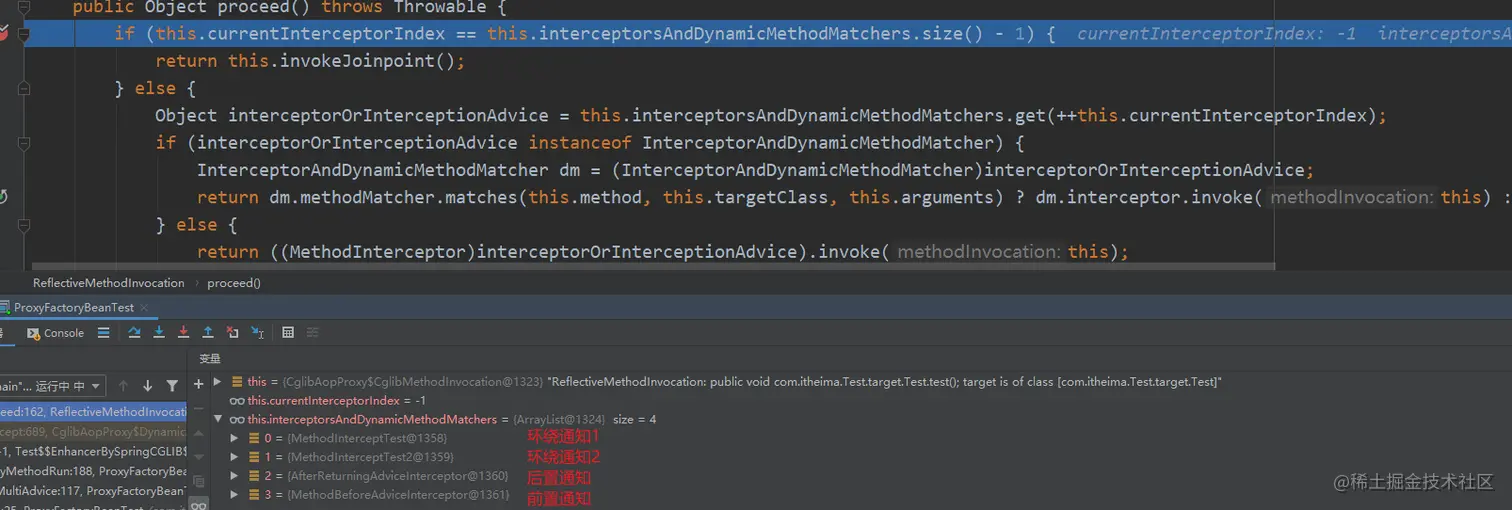Expand element 1 MethodInterceptTest2@1359
The height and width of the screenshot is (510, 1512).
(x=234, y=457)
